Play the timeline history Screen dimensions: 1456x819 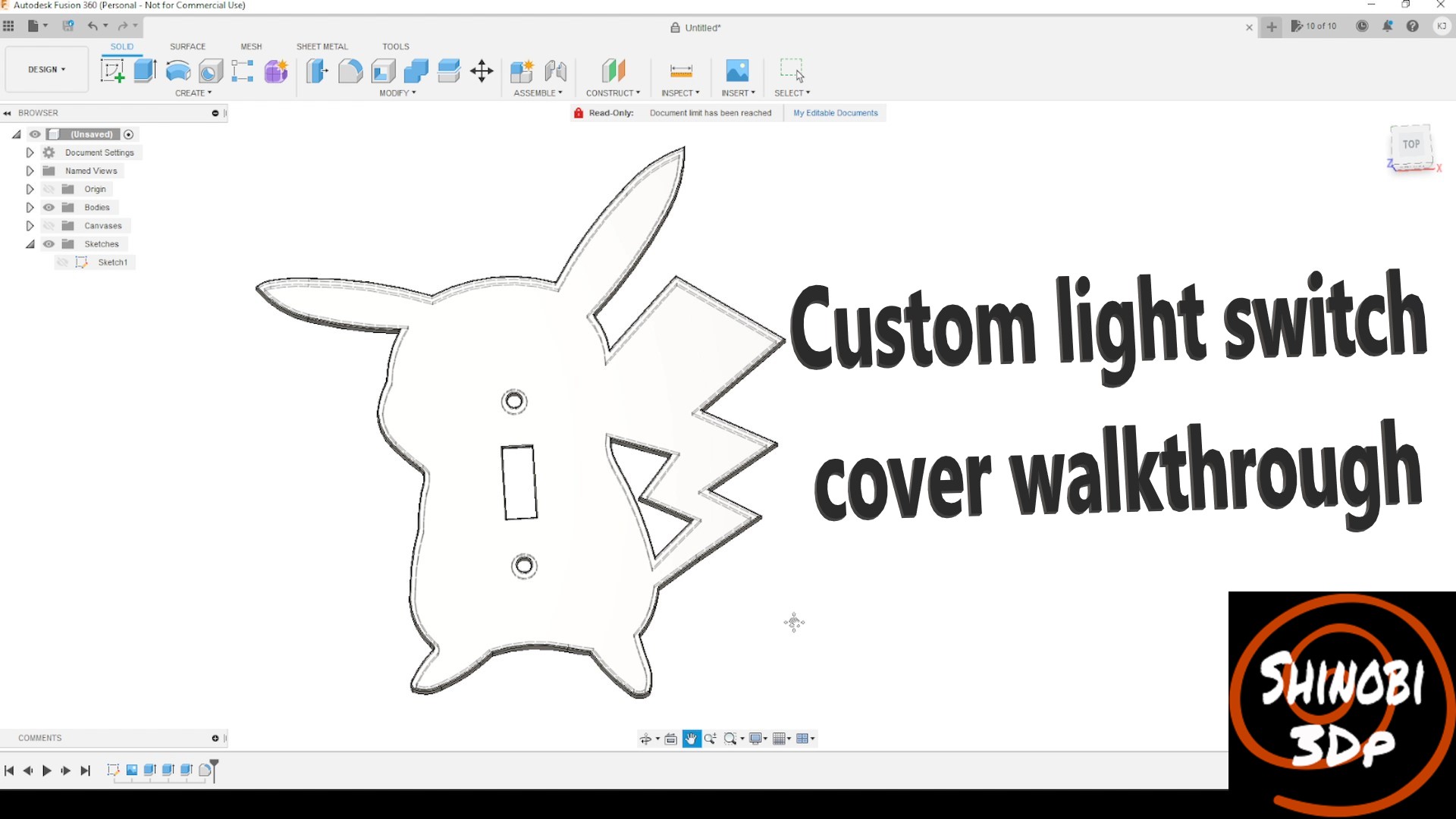[46, 770]
